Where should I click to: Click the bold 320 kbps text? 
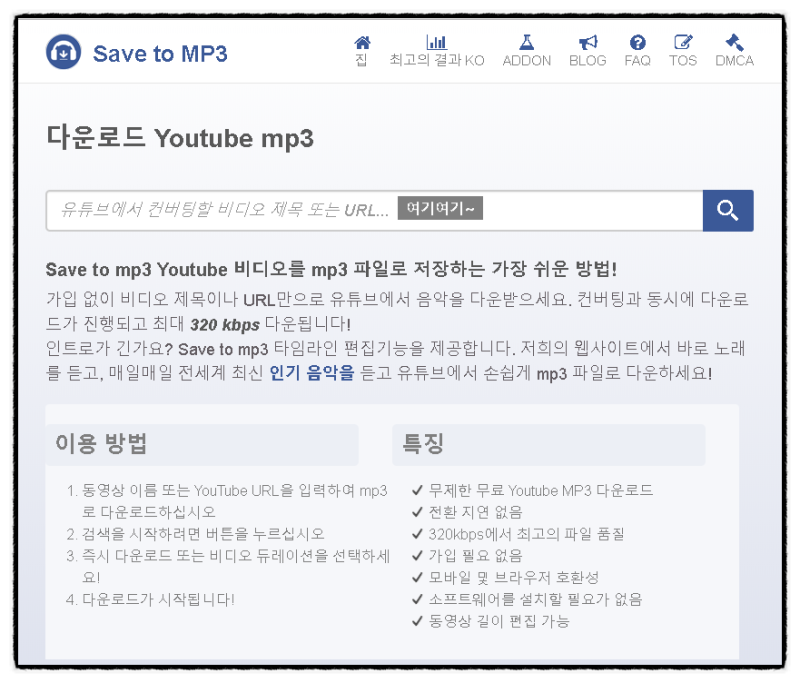pyautogui.click(x=225, y=324)
